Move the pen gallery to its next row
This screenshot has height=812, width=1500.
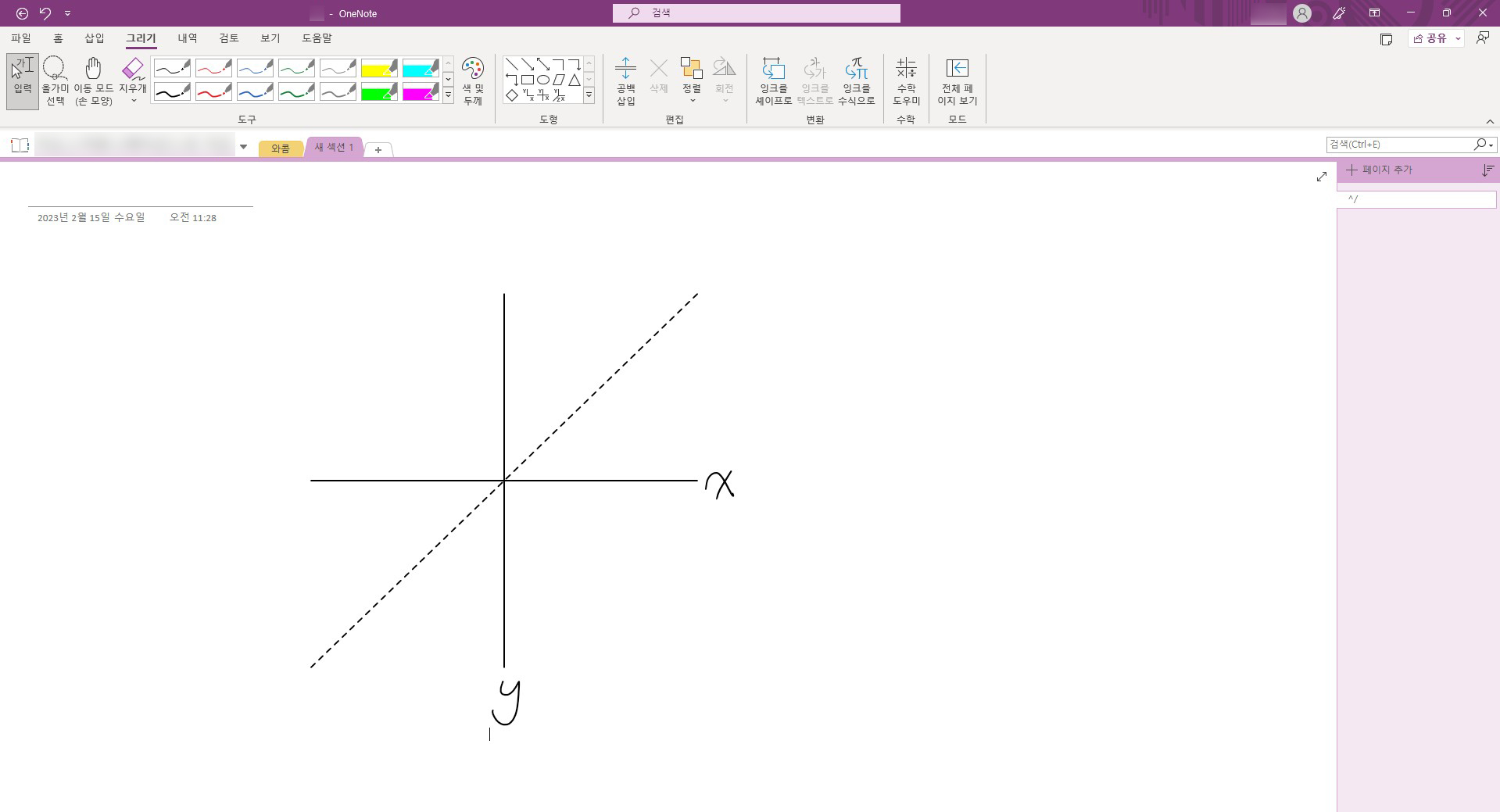coord(448,79)
